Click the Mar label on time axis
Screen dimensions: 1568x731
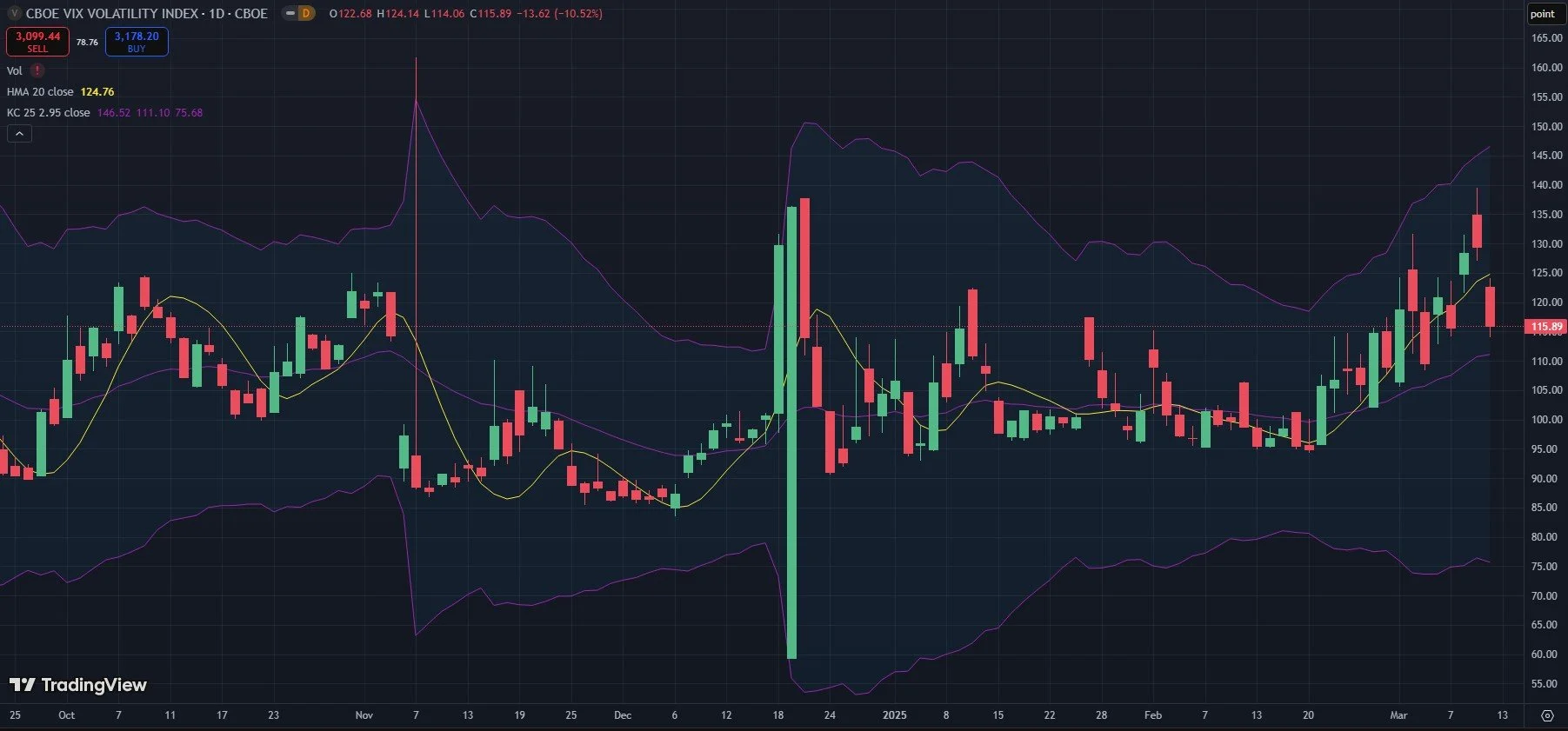point(1398,715)
